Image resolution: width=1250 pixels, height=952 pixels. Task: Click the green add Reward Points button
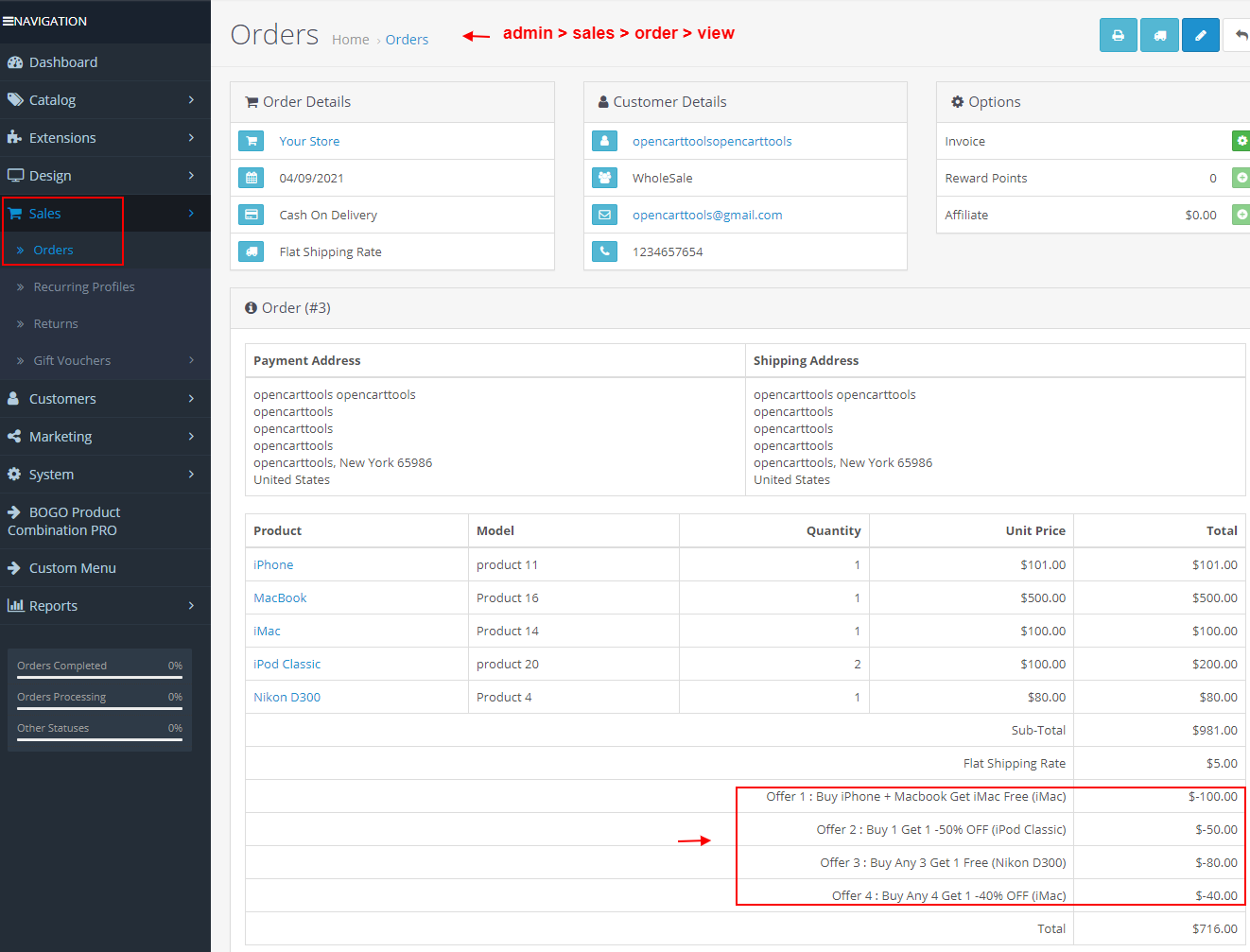pos(1241,178)
